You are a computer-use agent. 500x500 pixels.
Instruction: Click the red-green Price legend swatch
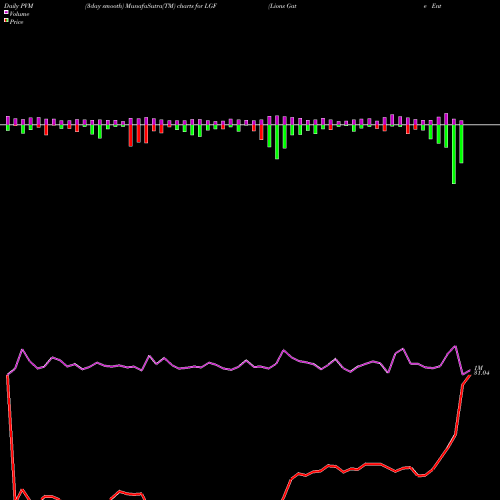tap(6, 20)
